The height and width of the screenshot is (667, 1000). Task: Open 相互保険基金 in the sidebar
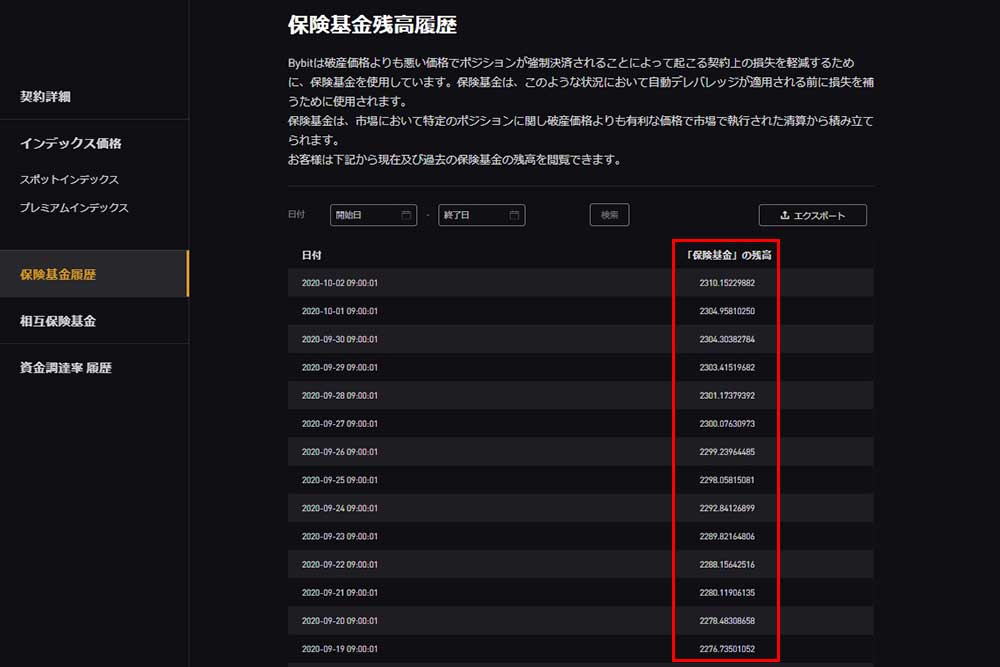[x=58, y=321]
